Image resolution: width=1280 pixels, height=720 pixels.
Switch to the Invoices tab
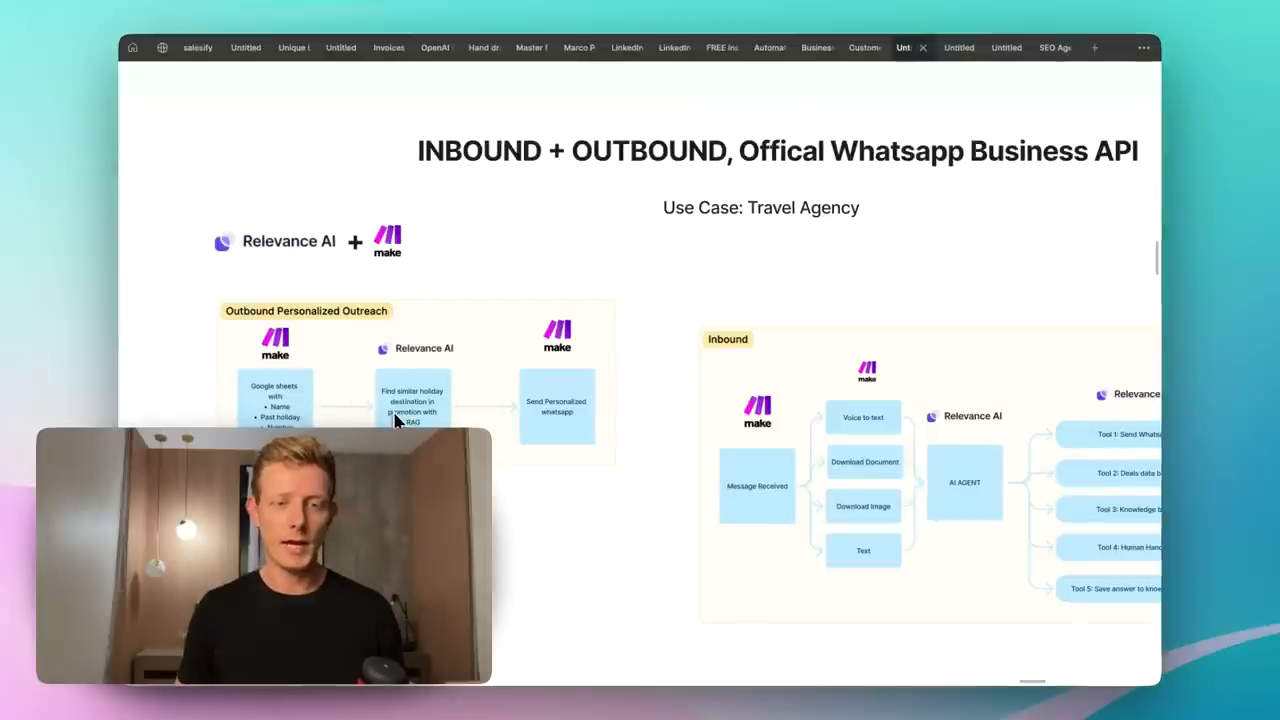[388, 47]
